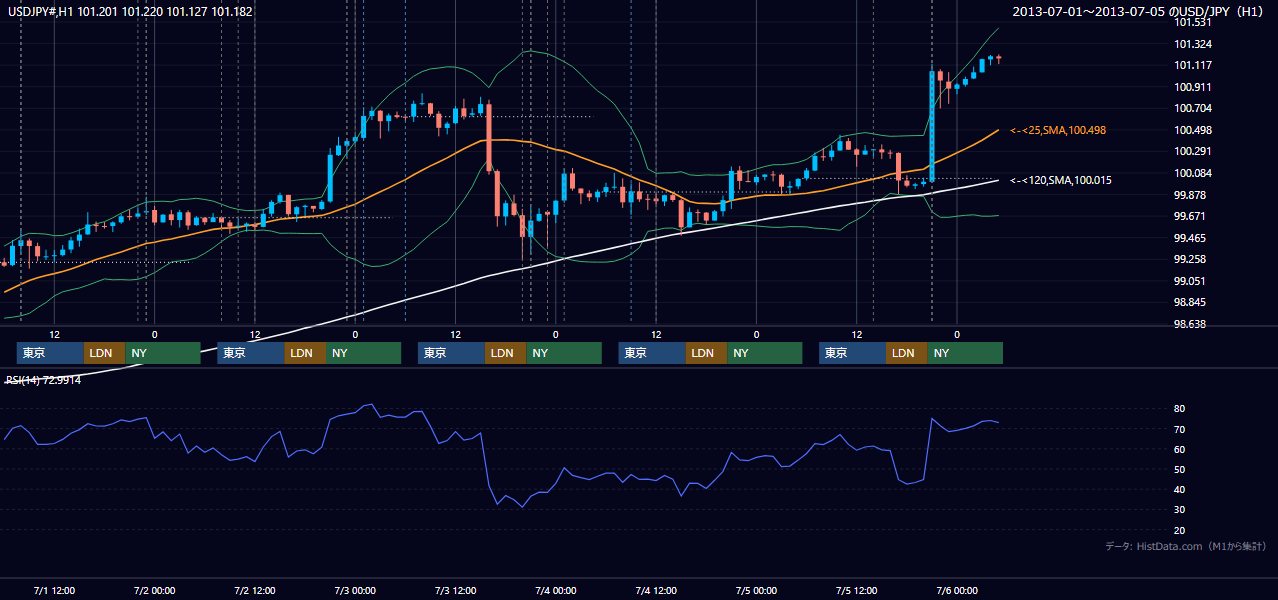Viewport: 1278px width, 600px height.
Task: Open the HistData.com data source credit
Action: coord(1186,546)
